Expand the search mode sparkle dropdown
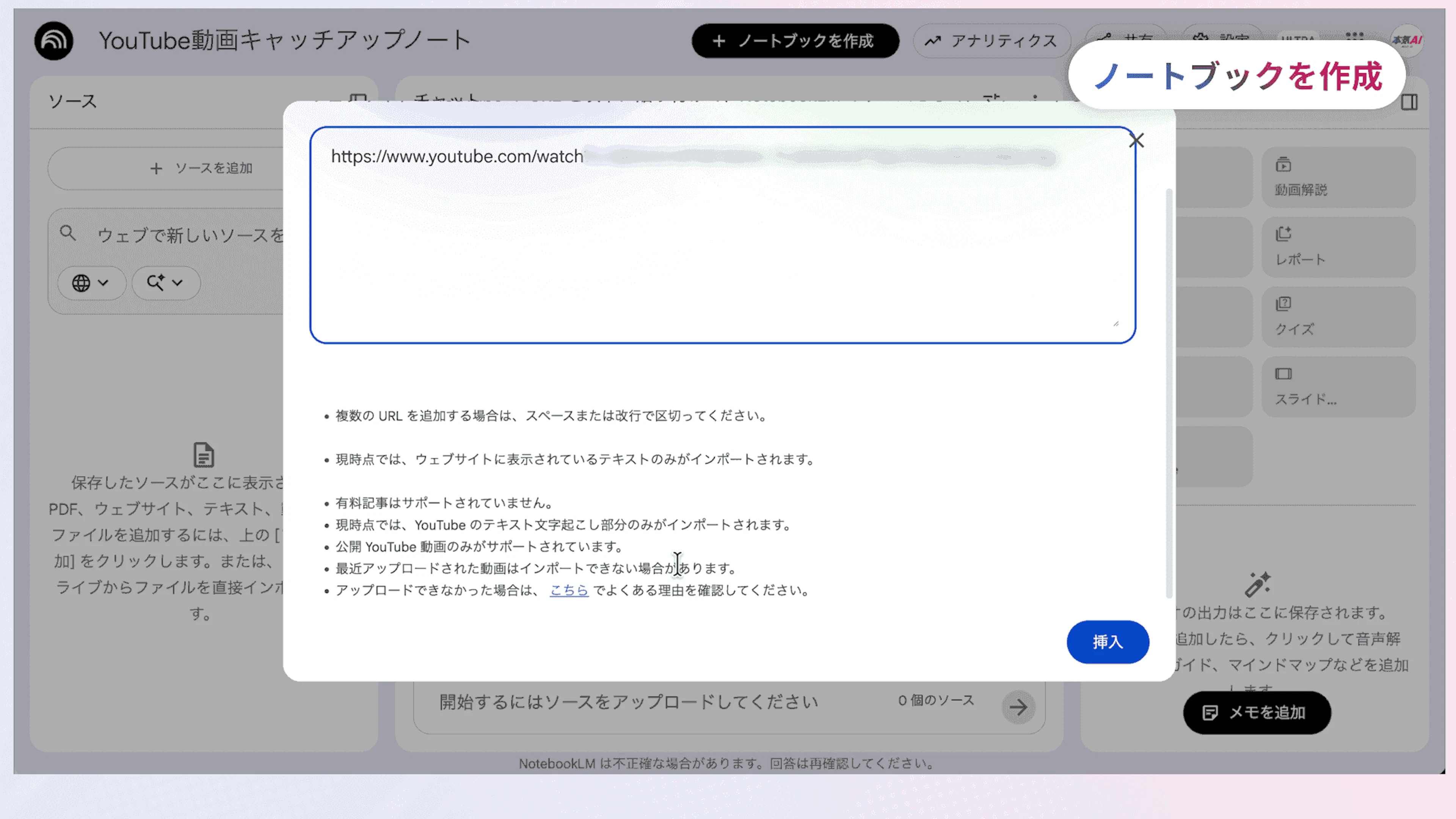The height and width of the screenshot is (819, 1456). (x=165, y=282)
